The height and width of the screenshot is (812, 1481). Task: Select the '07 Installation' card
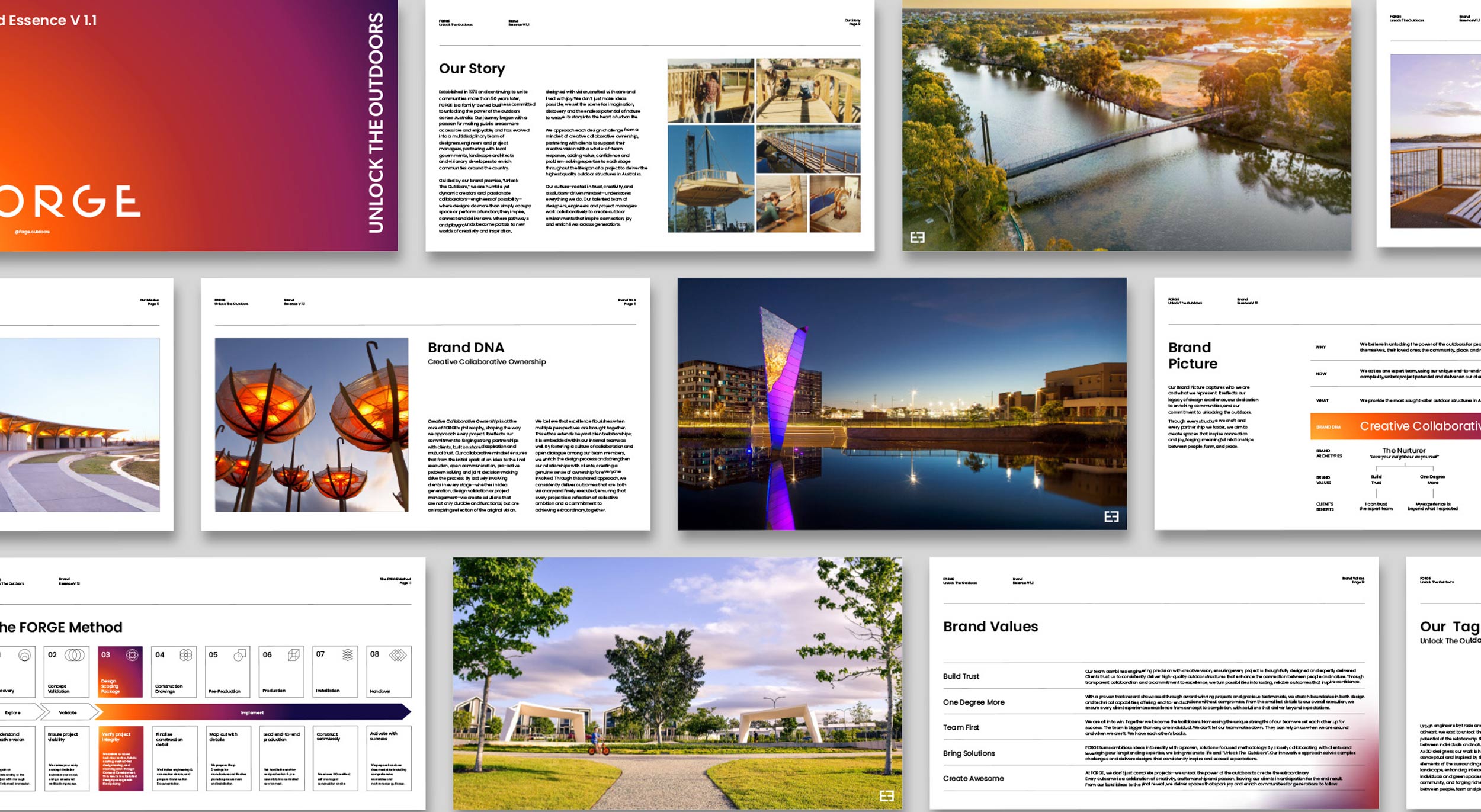pos(335,672)
